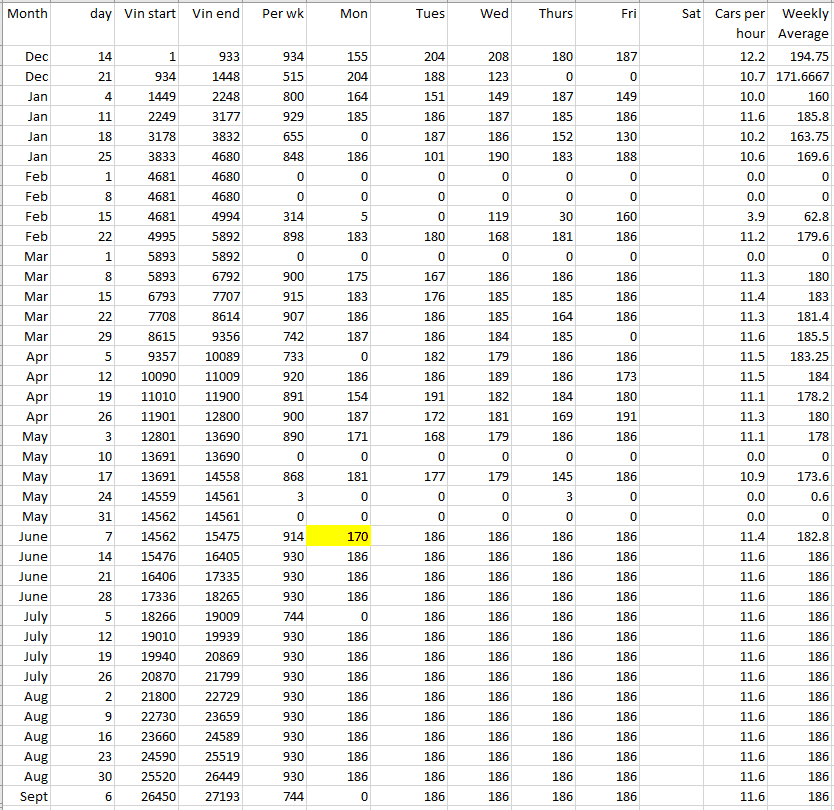Select the cell with value 171.6667

[x=801, y=77]
